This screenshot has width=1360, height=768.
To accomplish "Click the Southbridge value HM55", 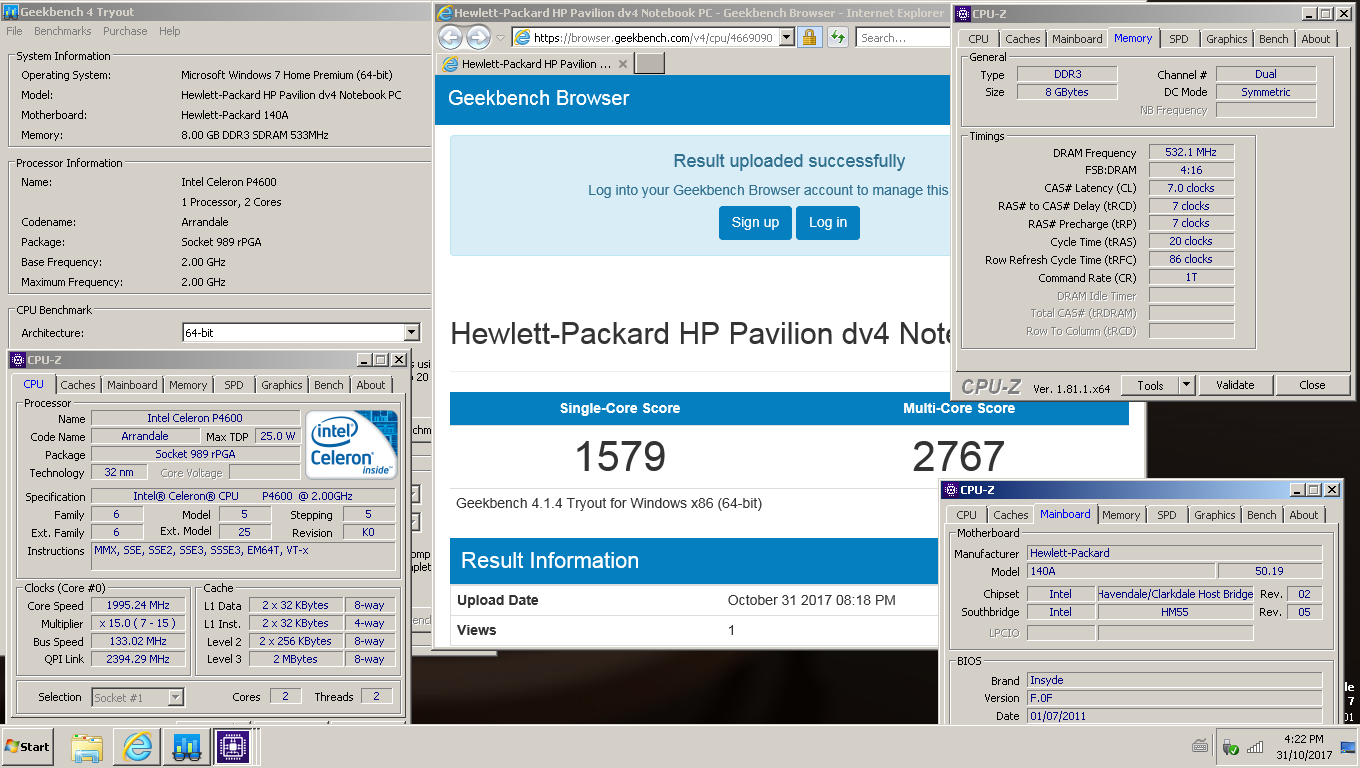I will (x=1175, y=612).
